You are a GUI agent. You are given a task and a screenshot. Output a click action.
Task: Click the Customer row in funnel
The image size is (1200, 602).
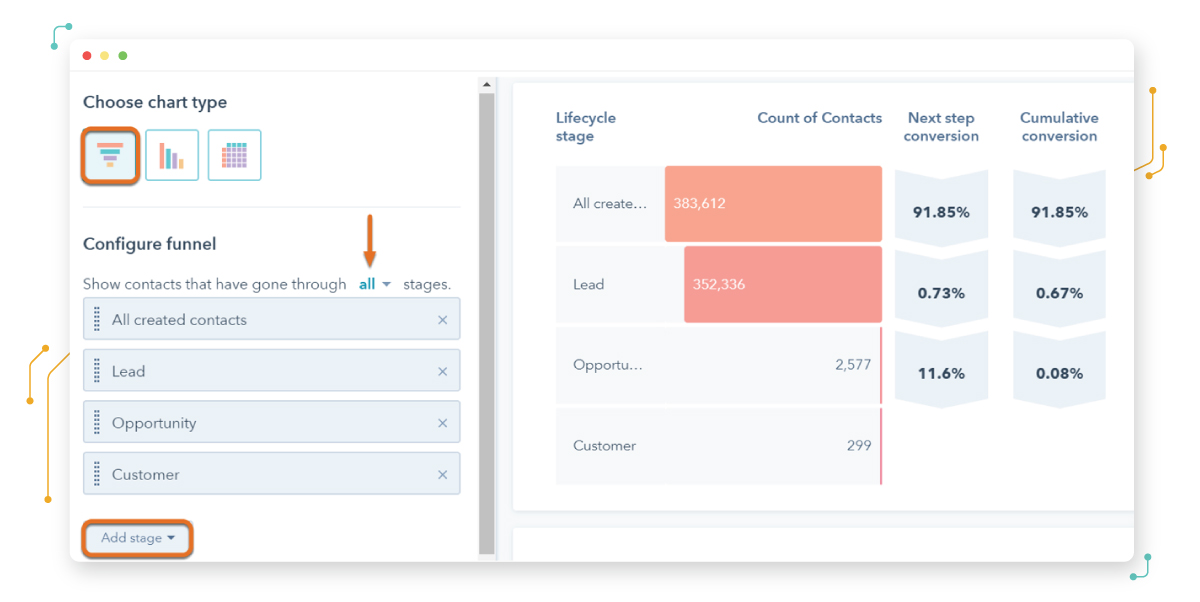click(718, 446)
